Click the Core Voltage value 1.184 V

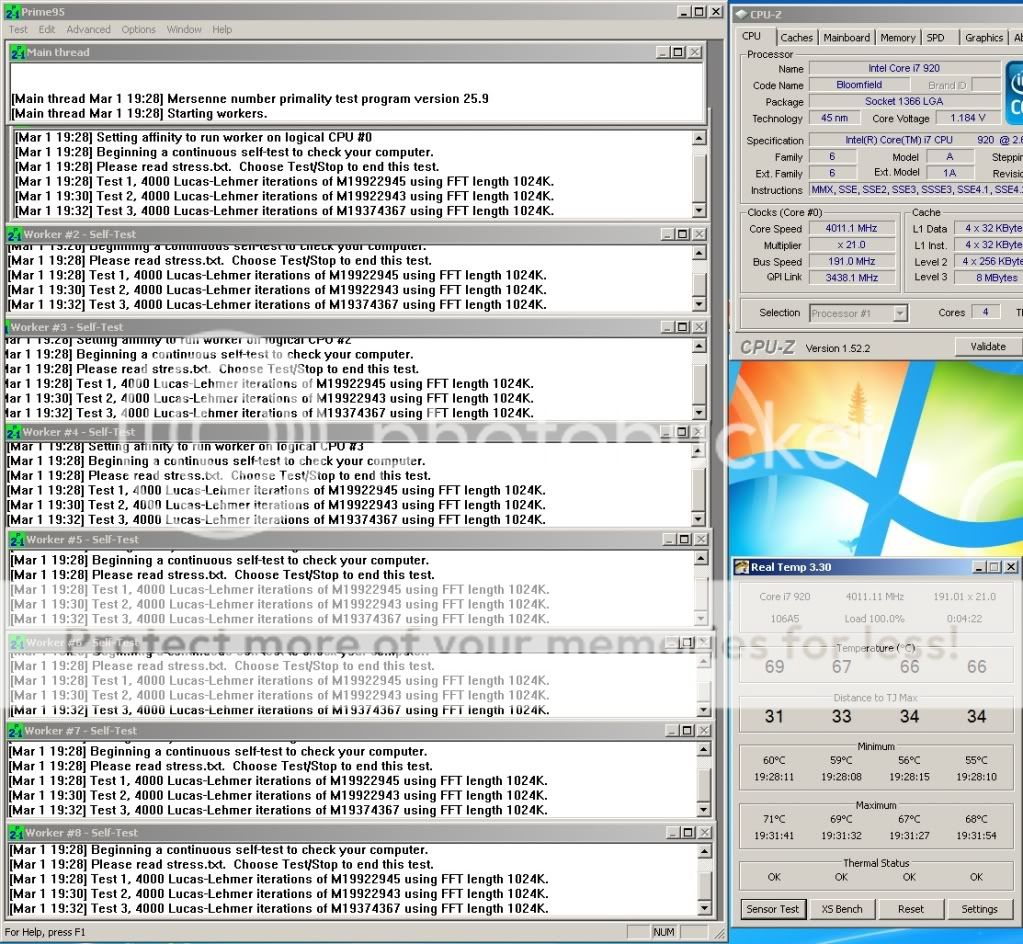967,117
